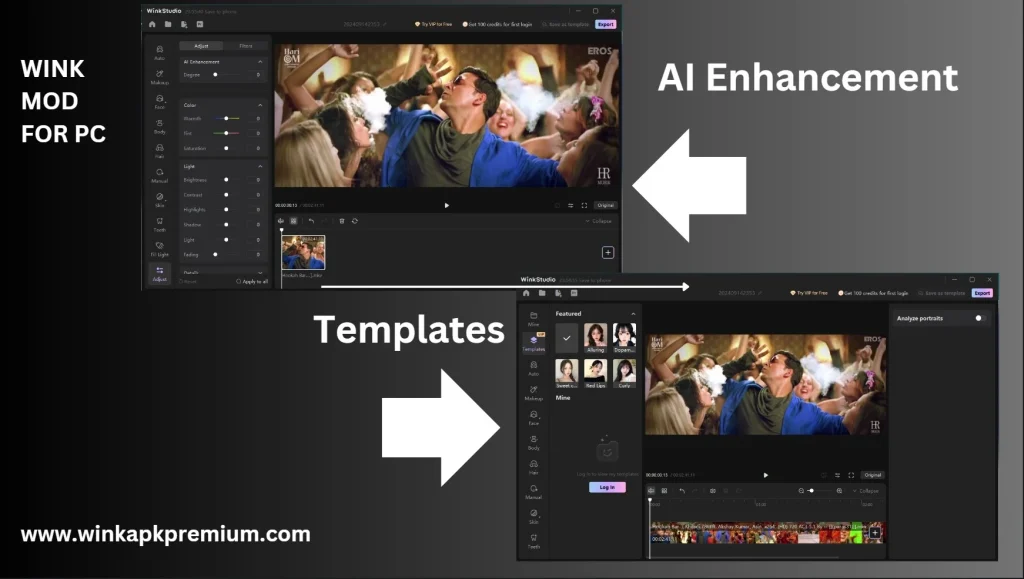Collapse the Featured templates section
The image size is (1024, 579).
click(x=633, y=313)
